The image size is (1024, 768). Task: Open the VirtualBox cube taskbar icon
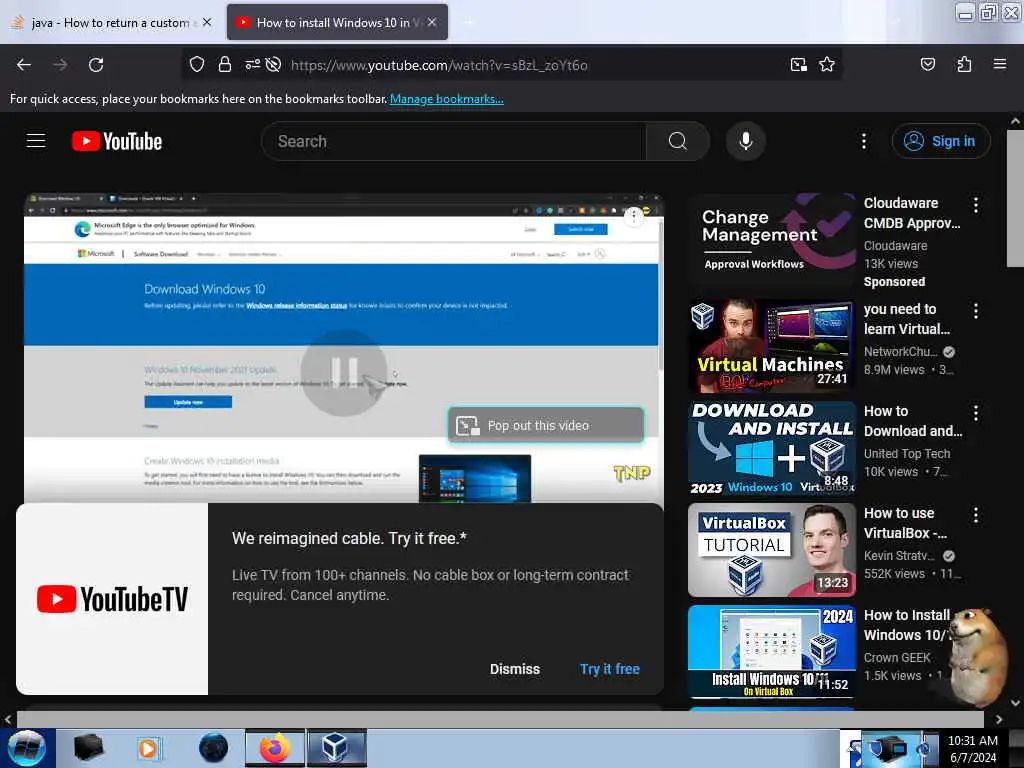coord(336,748)
